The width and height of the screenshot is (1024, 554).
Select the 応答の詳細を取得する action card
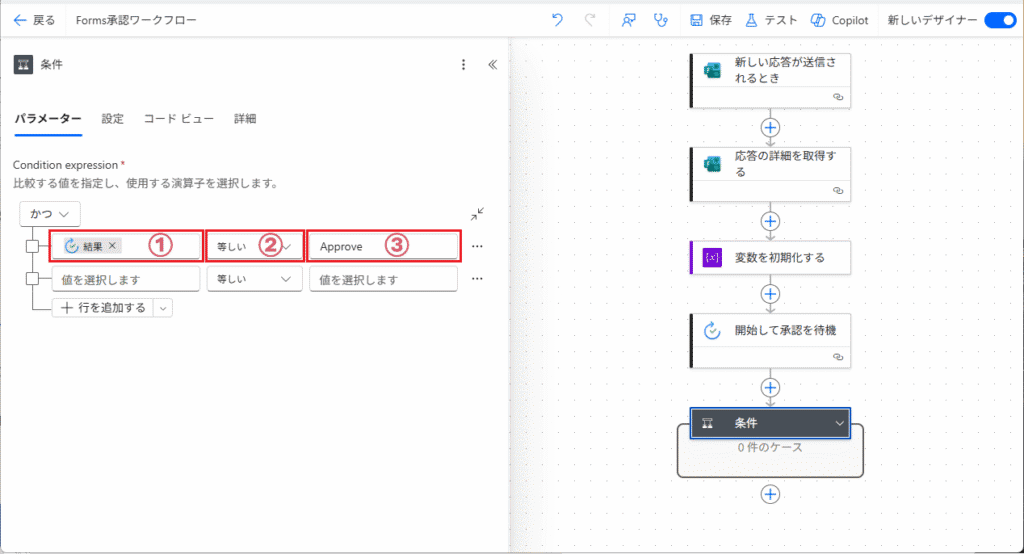coord(771,174)
